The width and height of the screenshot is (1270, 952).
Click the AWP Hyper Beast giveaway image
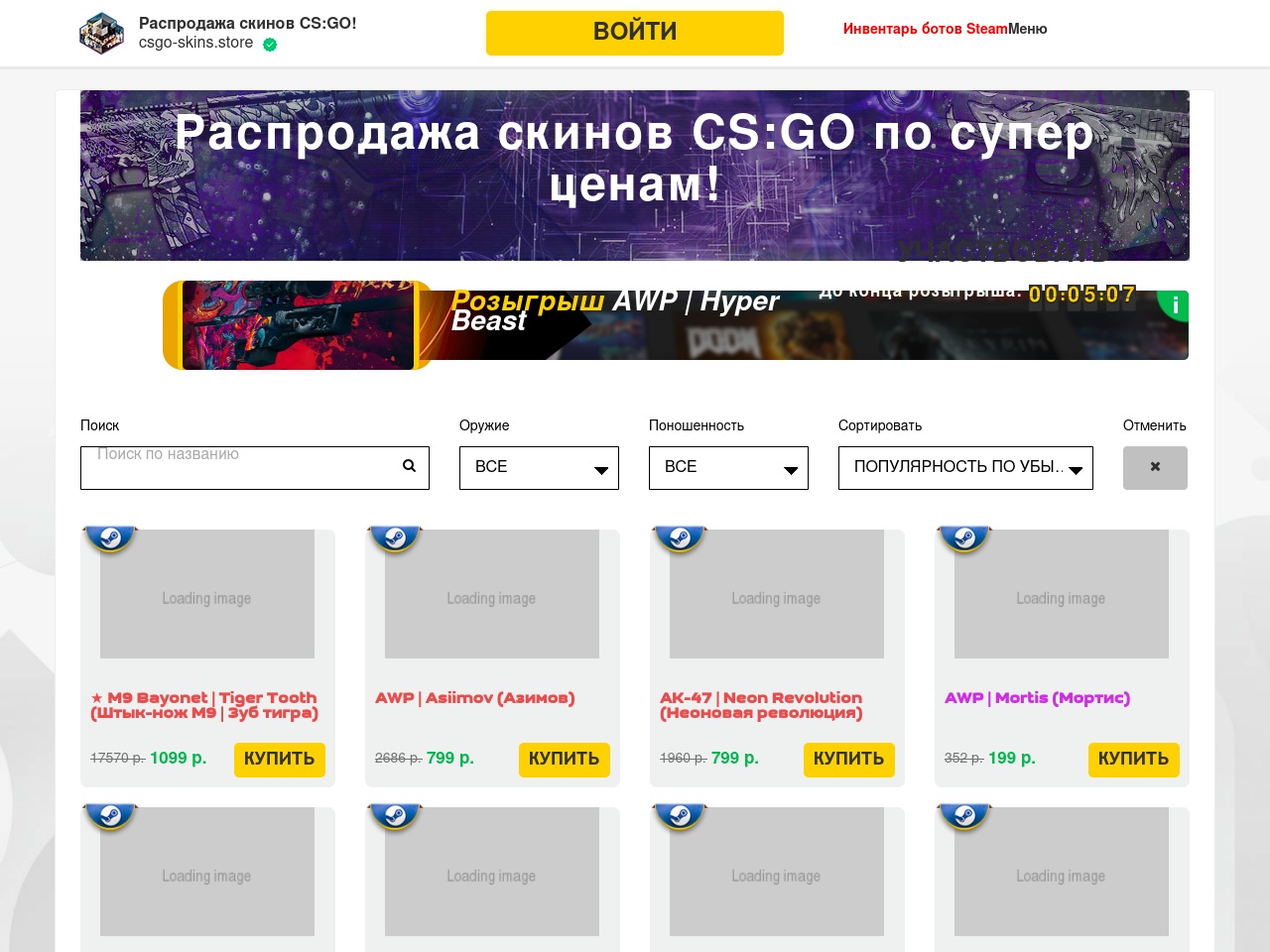[298, 325]
